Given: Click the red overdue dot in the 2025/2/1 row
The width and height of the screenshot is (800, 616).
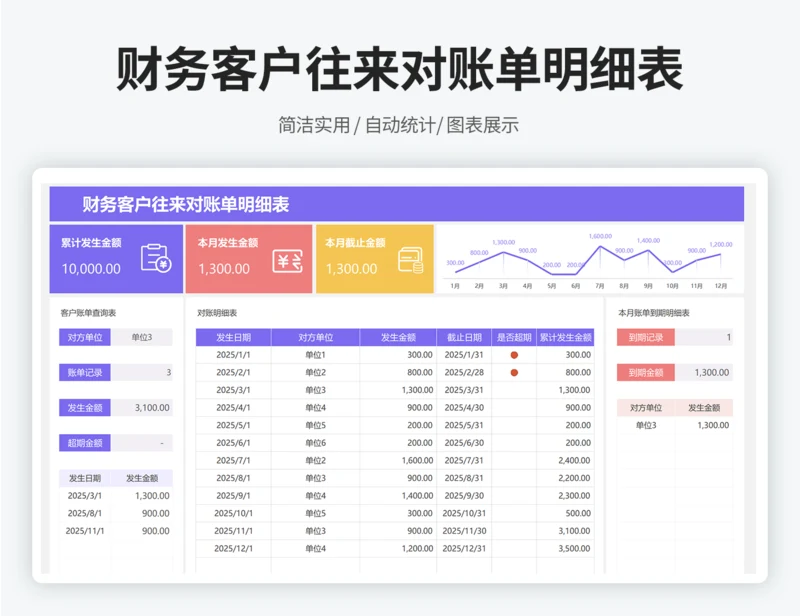Looking at the screenshot, I should tap(514, 373).
